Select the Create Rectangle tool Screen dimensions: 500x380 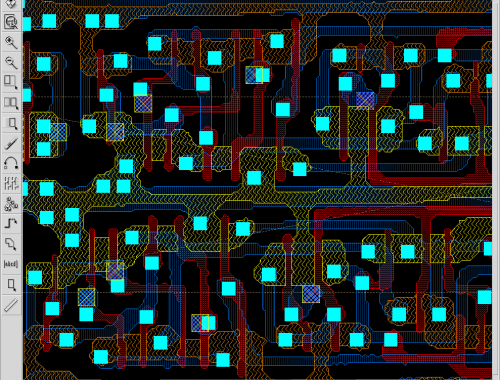[x=11, y=285]
